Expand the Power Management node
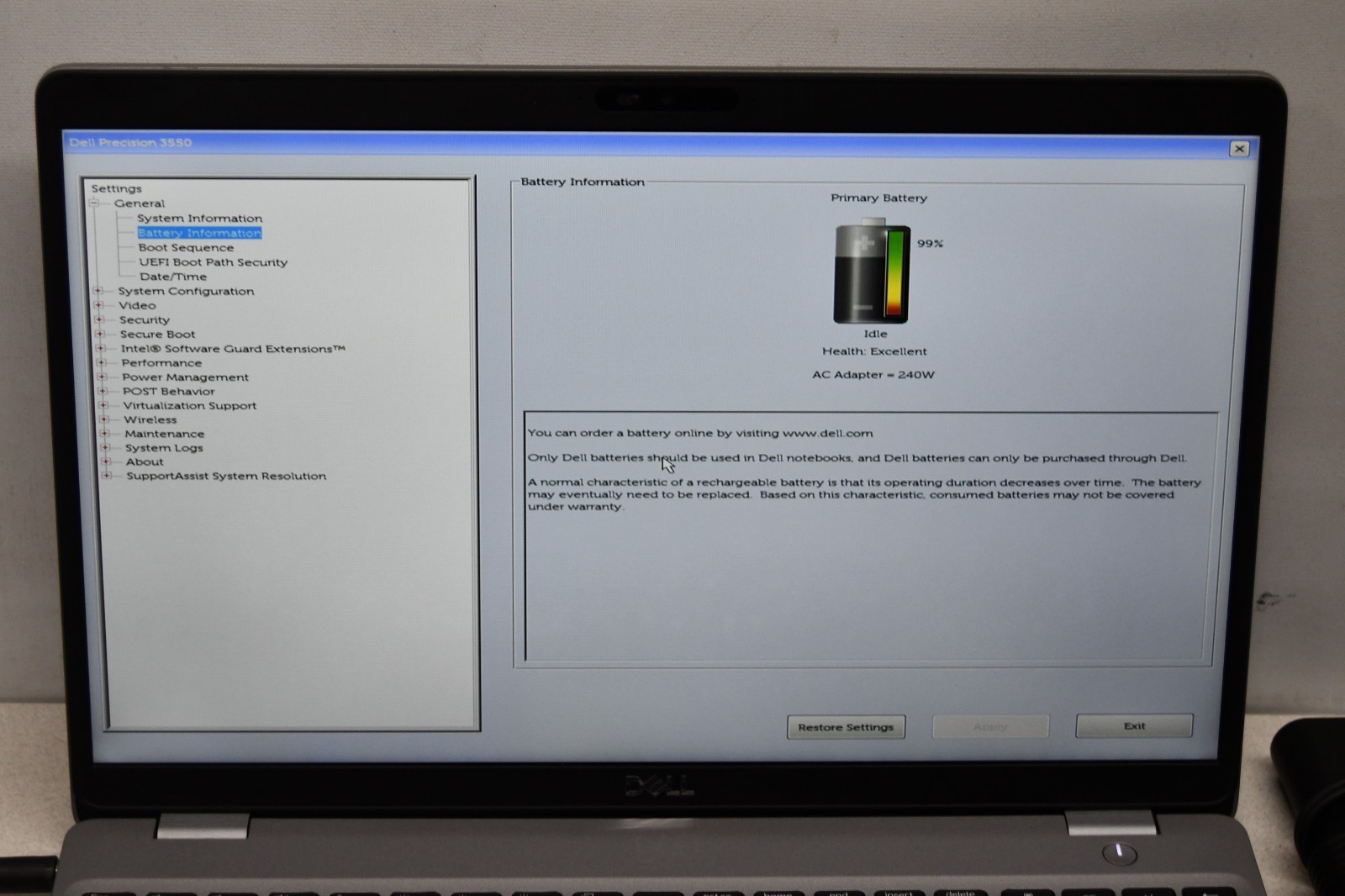 point(103,377)
